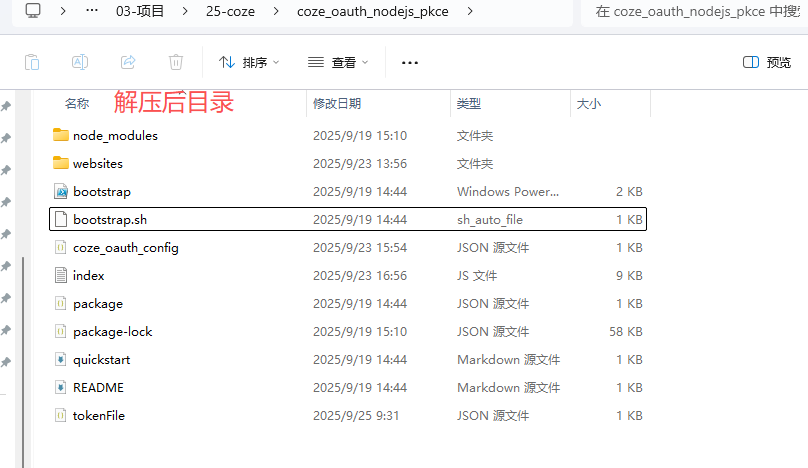Click the This PC monitor icon in address bar

pos(33,10)
